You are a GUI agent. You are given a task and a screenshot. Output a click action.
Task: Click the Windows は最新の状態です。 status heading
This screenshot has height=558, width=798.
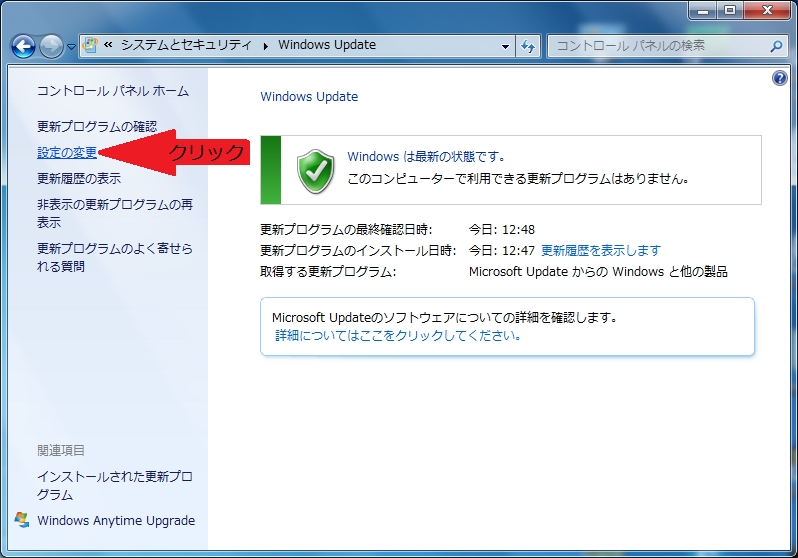[426, 156]
